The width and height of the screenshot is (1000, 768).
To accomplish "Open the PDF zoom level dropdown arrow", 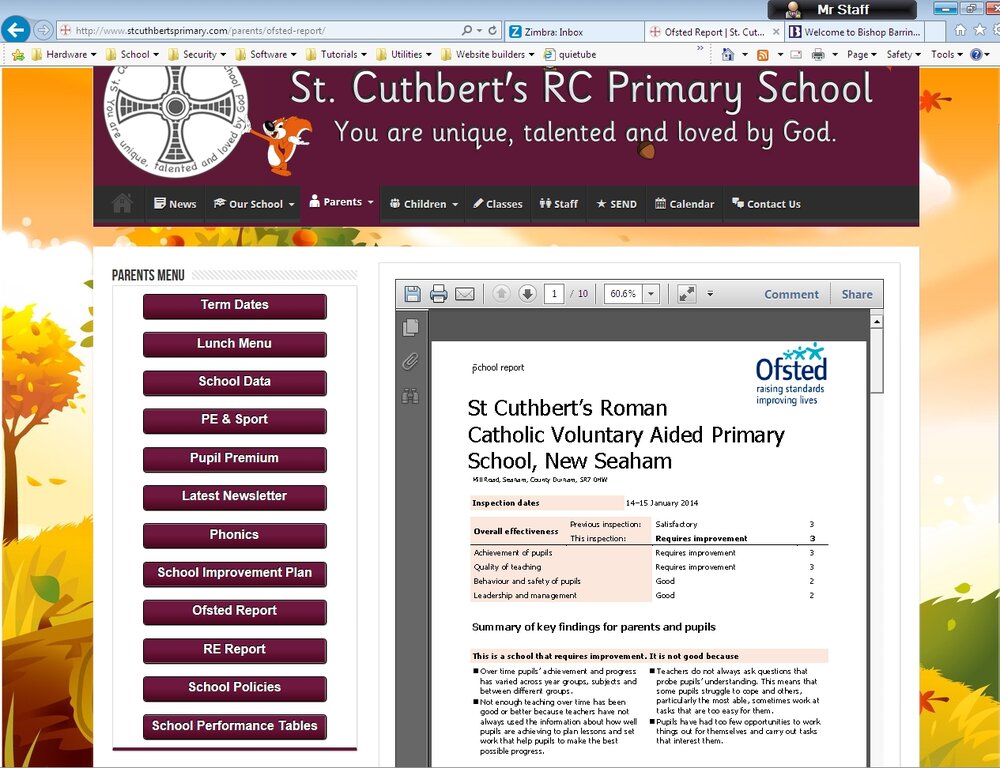I will pos(651,294).
